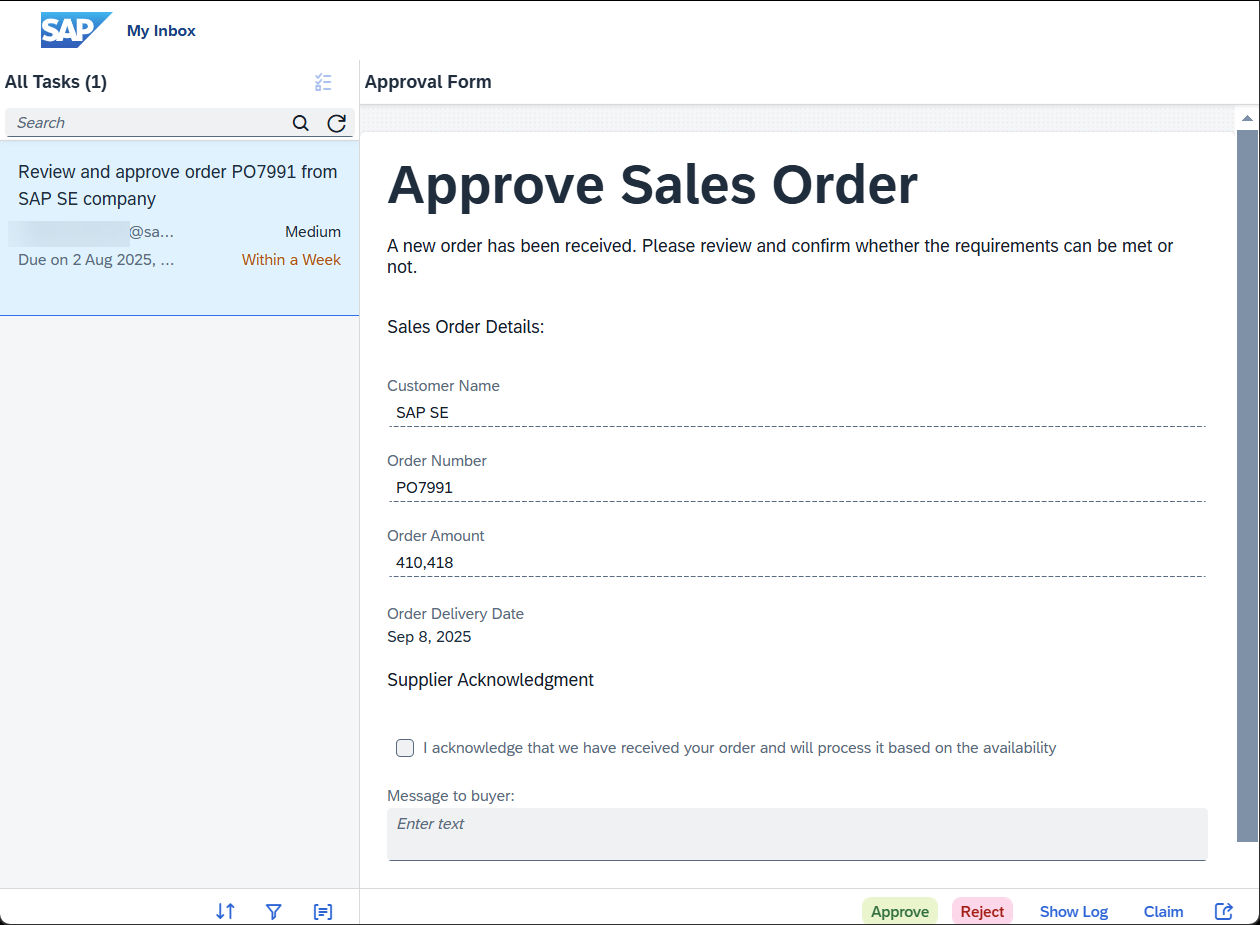The width and height of the screenshot is (1260, 925).
Task: Click the Due on 2 Aug 2025 text
Action: point(96,260)
